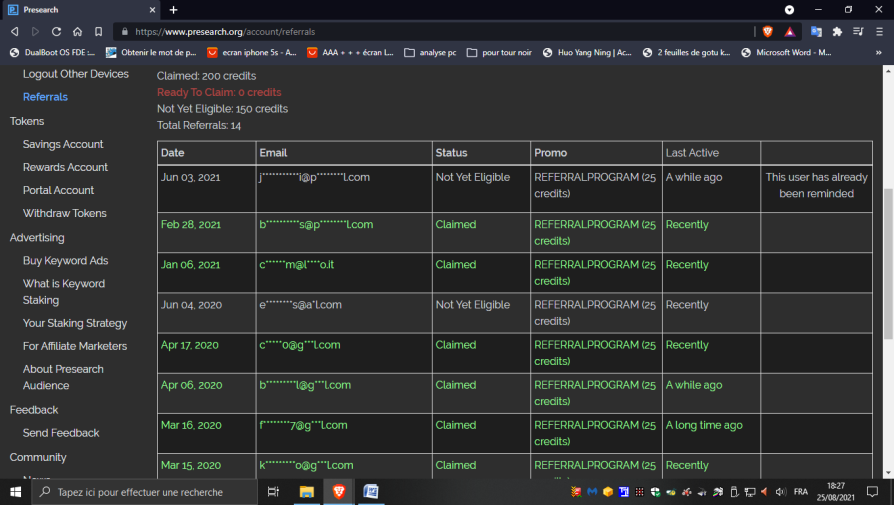
Task: Click the address bar URL
Action: [x=225, y=32]
